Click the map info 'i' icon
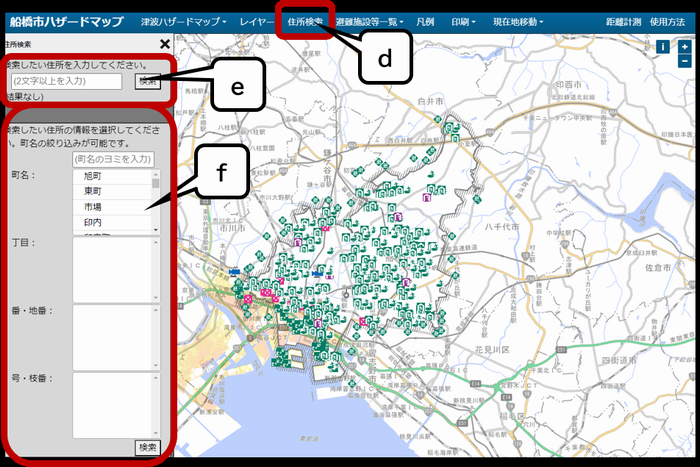 pos(662,46)
